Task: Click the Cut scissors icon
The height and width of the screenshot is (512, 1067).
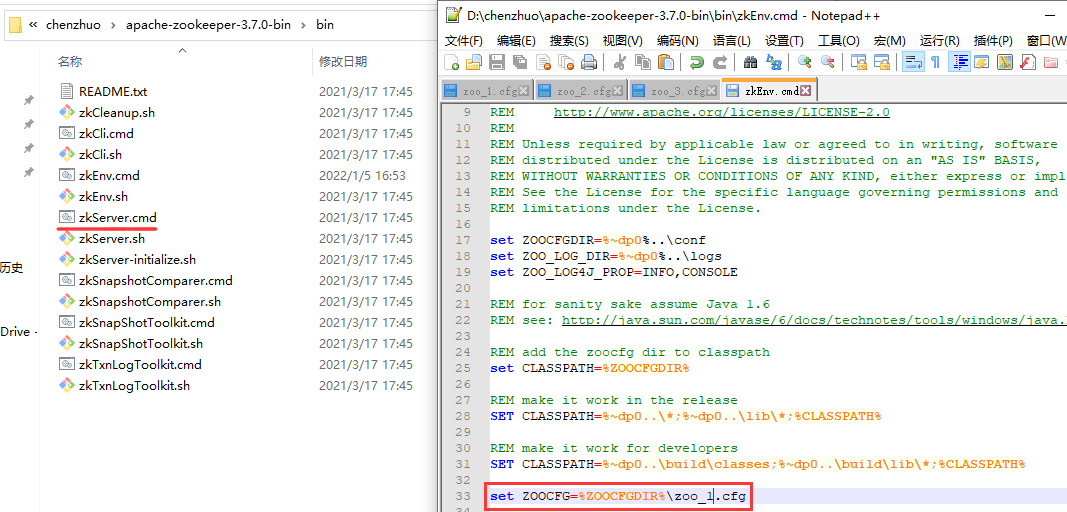Action: tap(619, 62)
